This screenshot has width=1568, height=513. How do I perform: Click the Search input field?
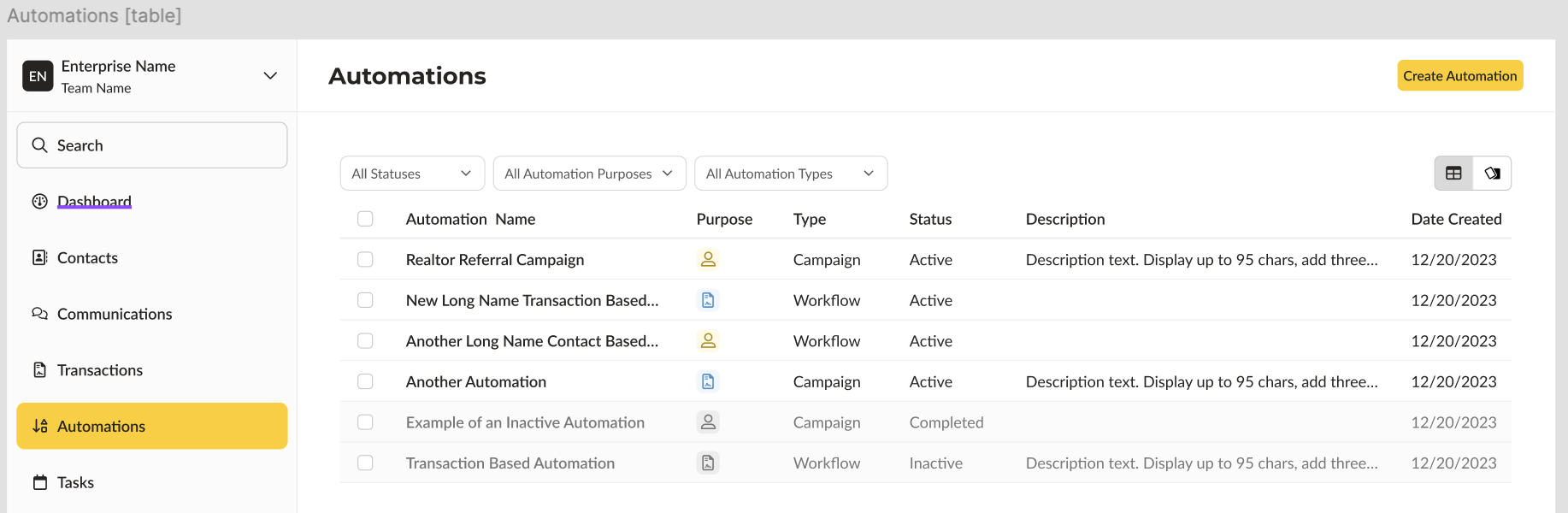tap(152, 145)
